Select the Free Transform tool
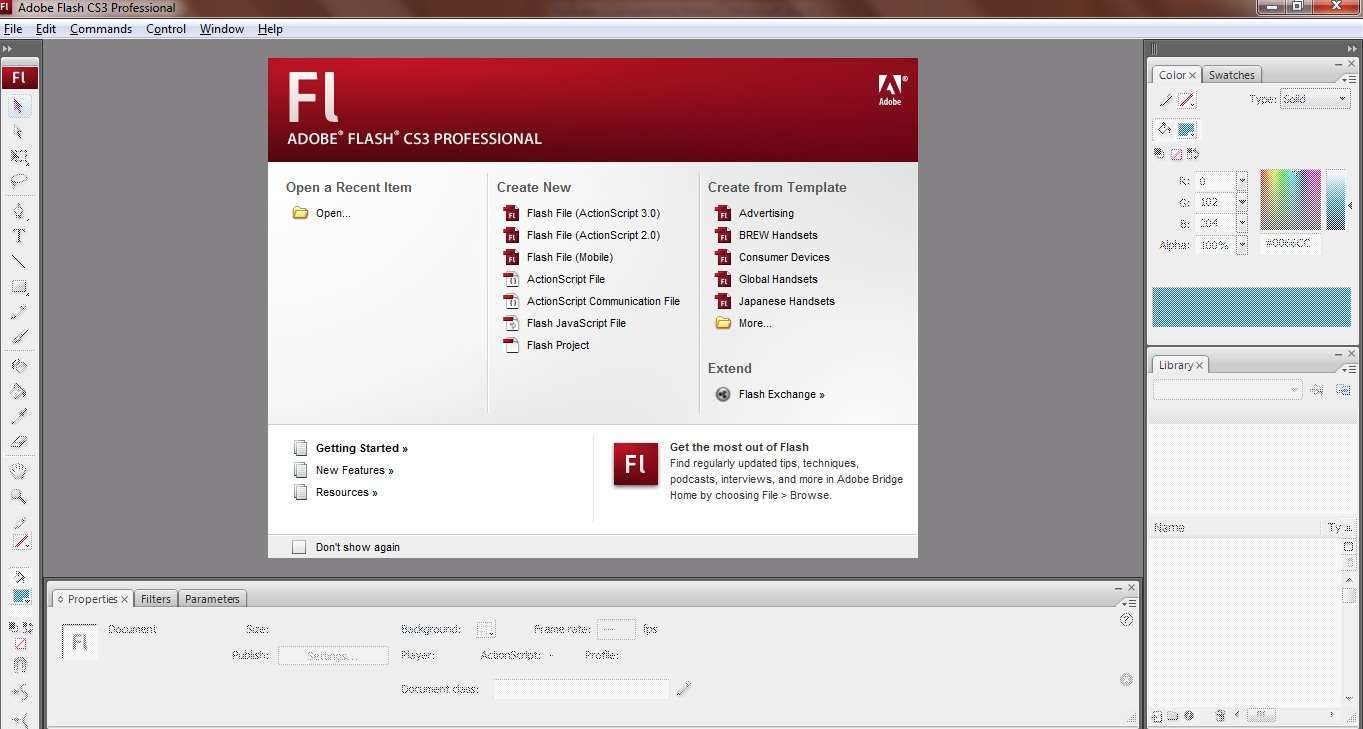The height and width of the screenshot is (729, 1363). 19,156
